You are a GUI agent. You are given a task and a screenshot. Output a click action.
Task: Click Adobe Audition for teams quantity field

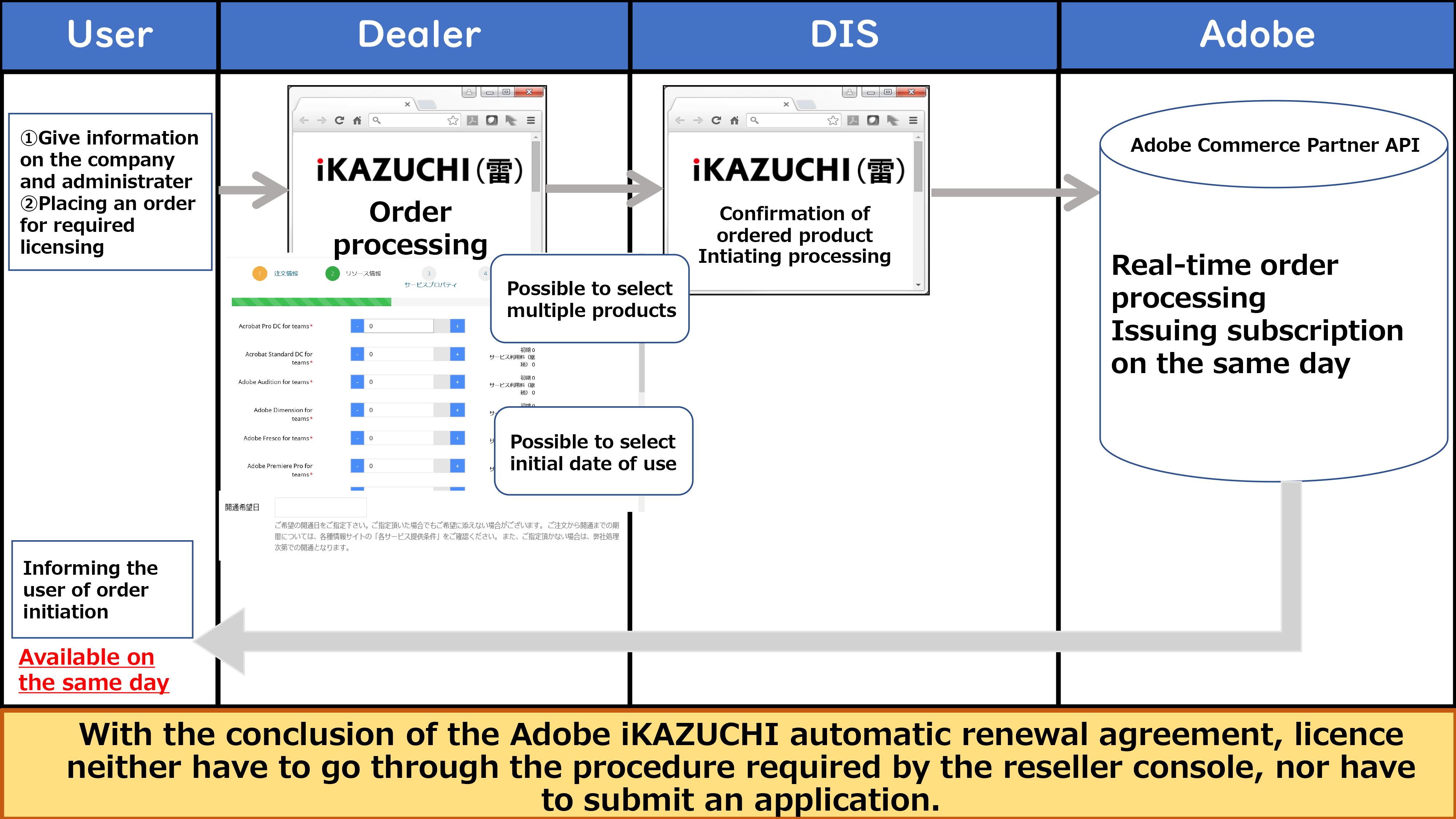pos(399,382)
